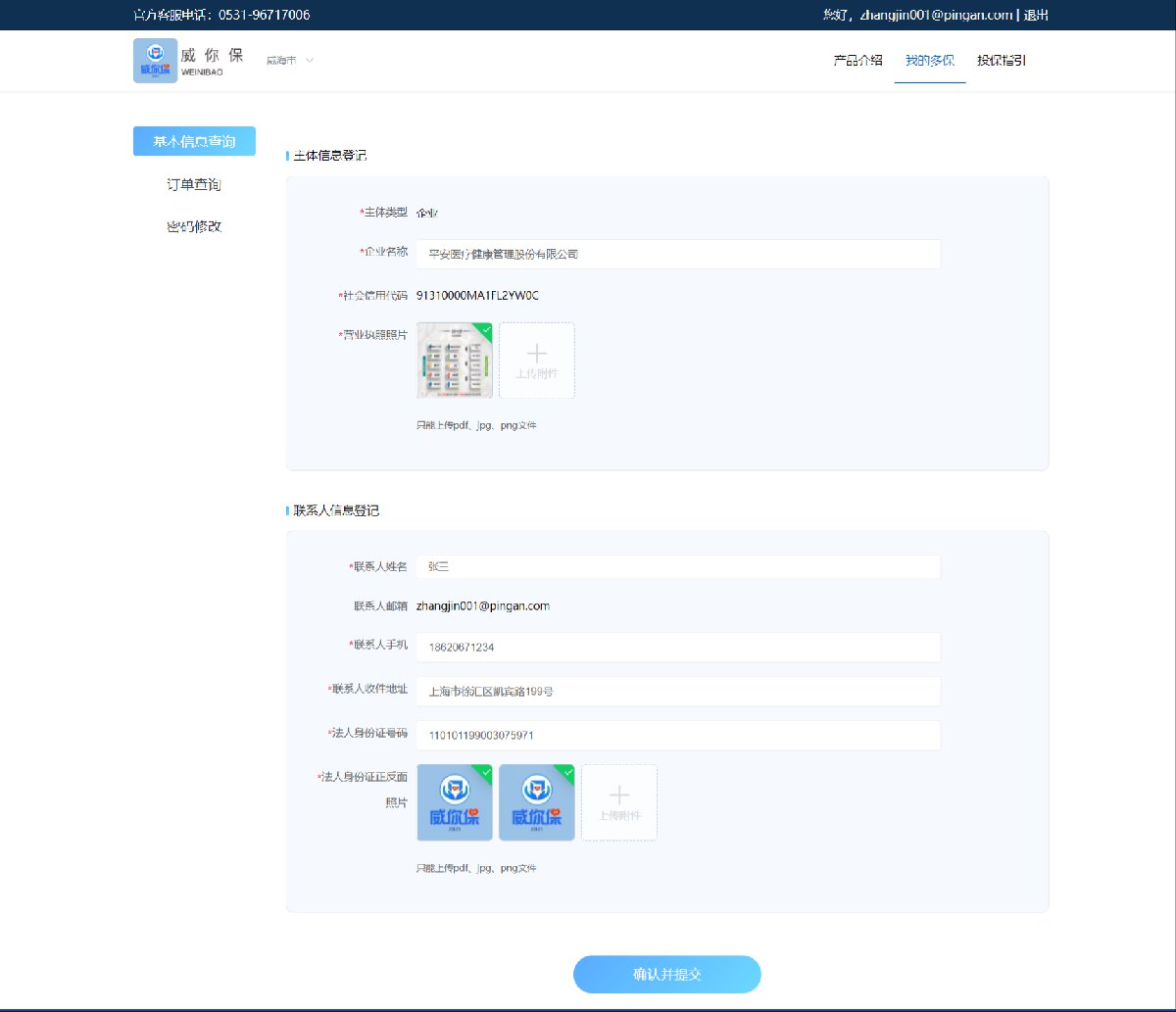Switch to the 我的参保 tab

coord(929,61)
